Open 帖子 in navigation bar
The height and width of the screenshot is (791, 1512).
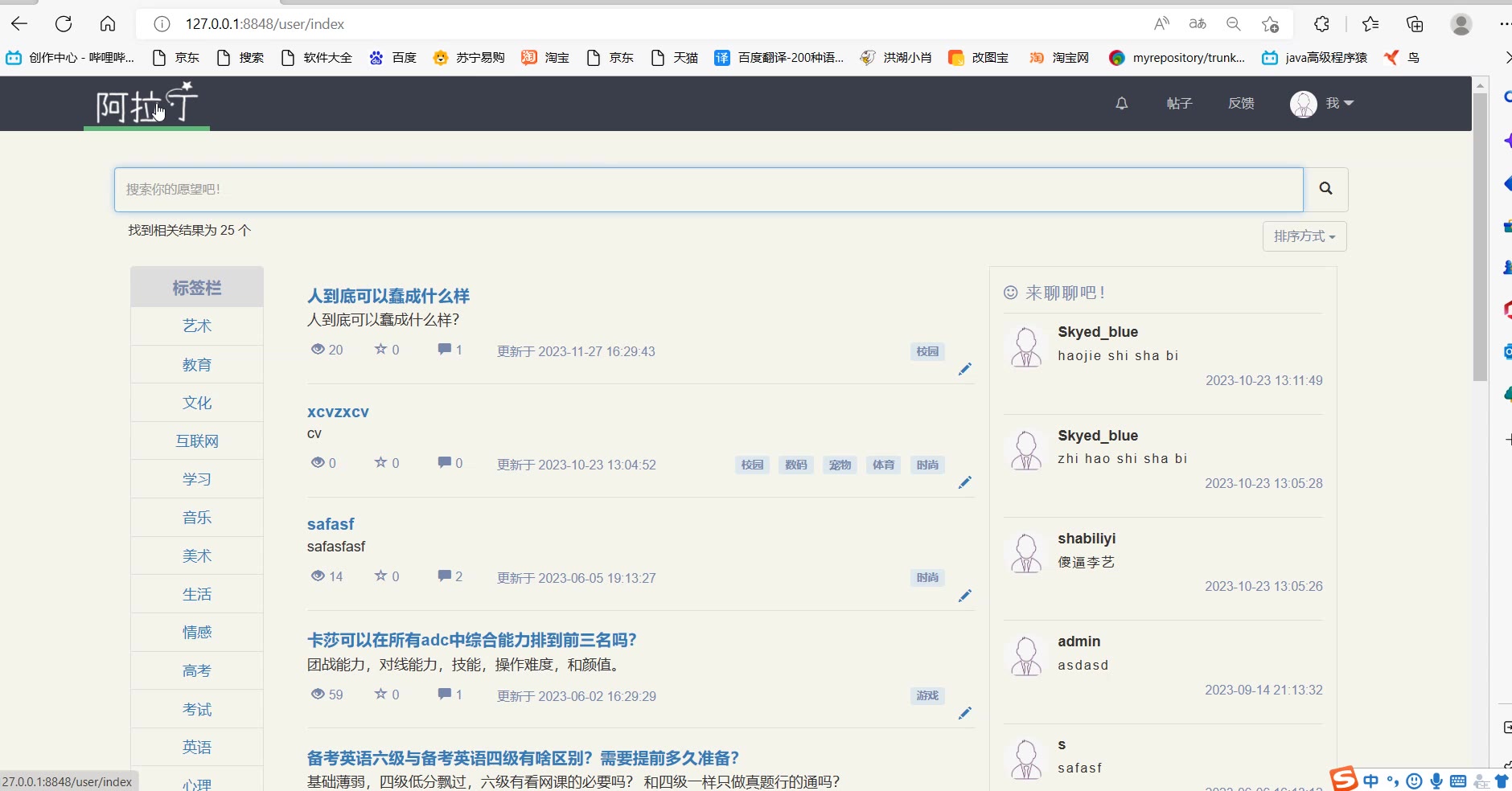1179,103
